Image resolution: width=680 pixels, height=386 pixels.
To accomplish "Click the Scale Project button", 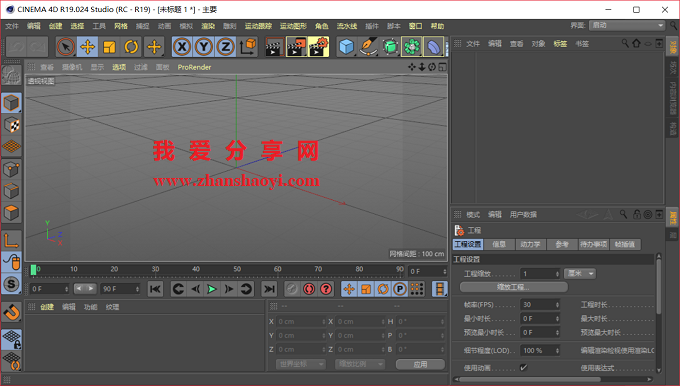I will [513, 287].
